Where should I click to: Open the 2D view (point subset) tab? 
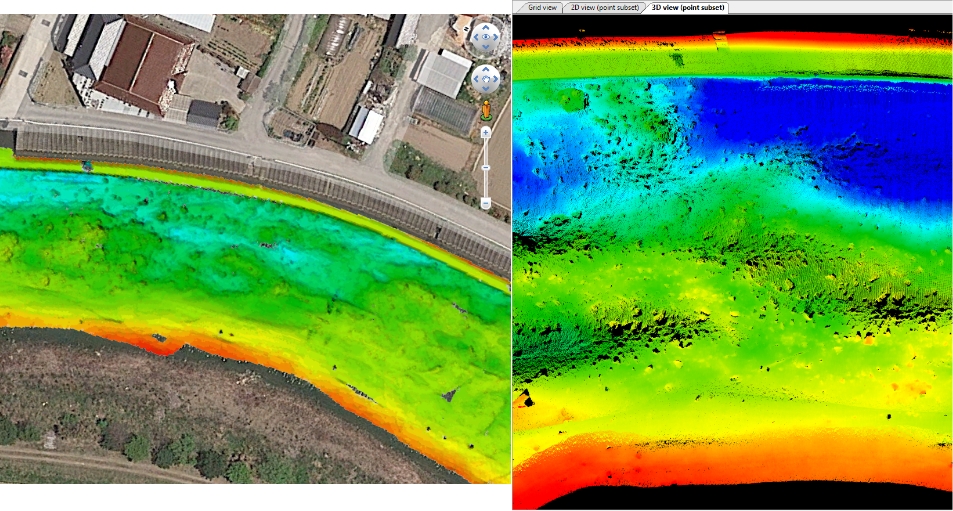(604, 7)
